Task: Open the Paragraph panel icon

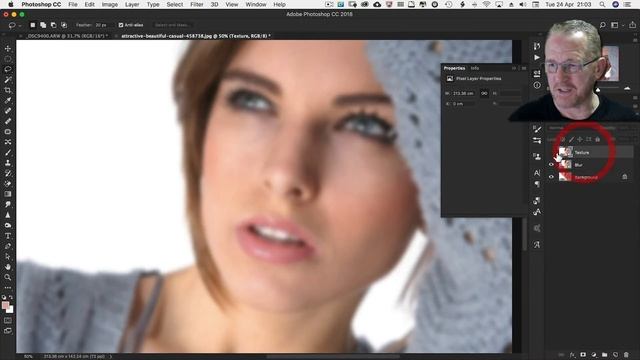Action: pos(537,184)
